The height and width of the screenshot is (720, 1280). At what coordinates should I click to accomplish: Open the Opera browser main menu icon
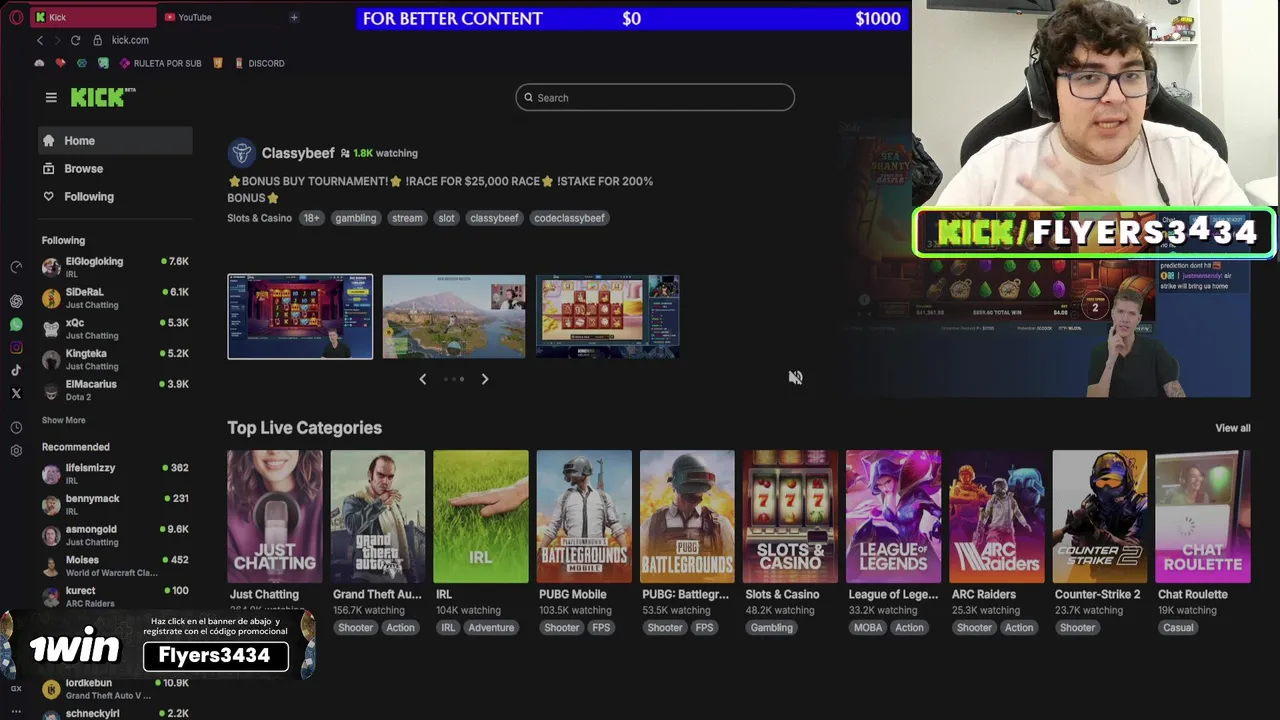point(15,17)
